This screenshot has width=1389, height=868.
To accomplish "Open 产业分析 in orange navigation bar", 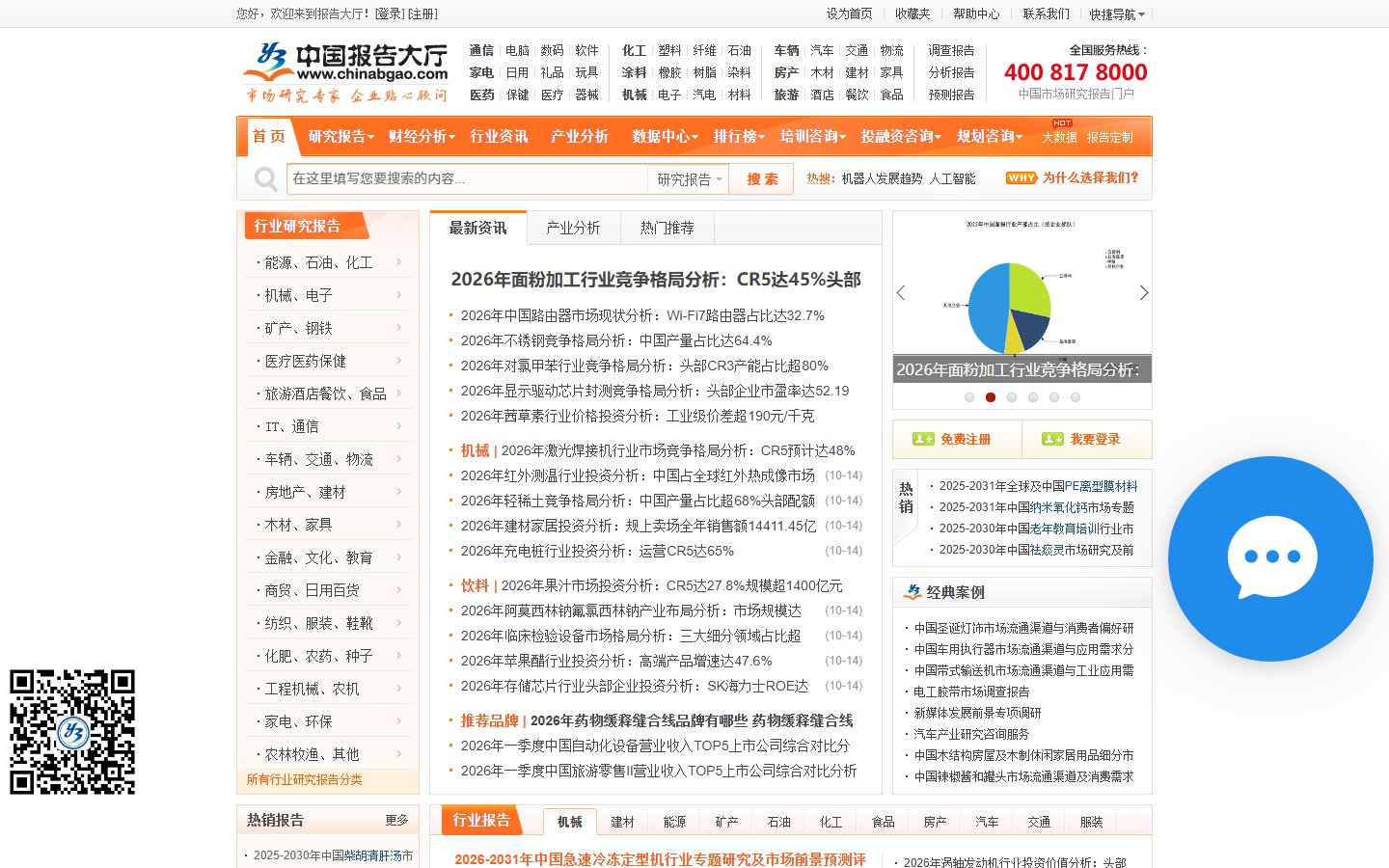I will (580, 137).
